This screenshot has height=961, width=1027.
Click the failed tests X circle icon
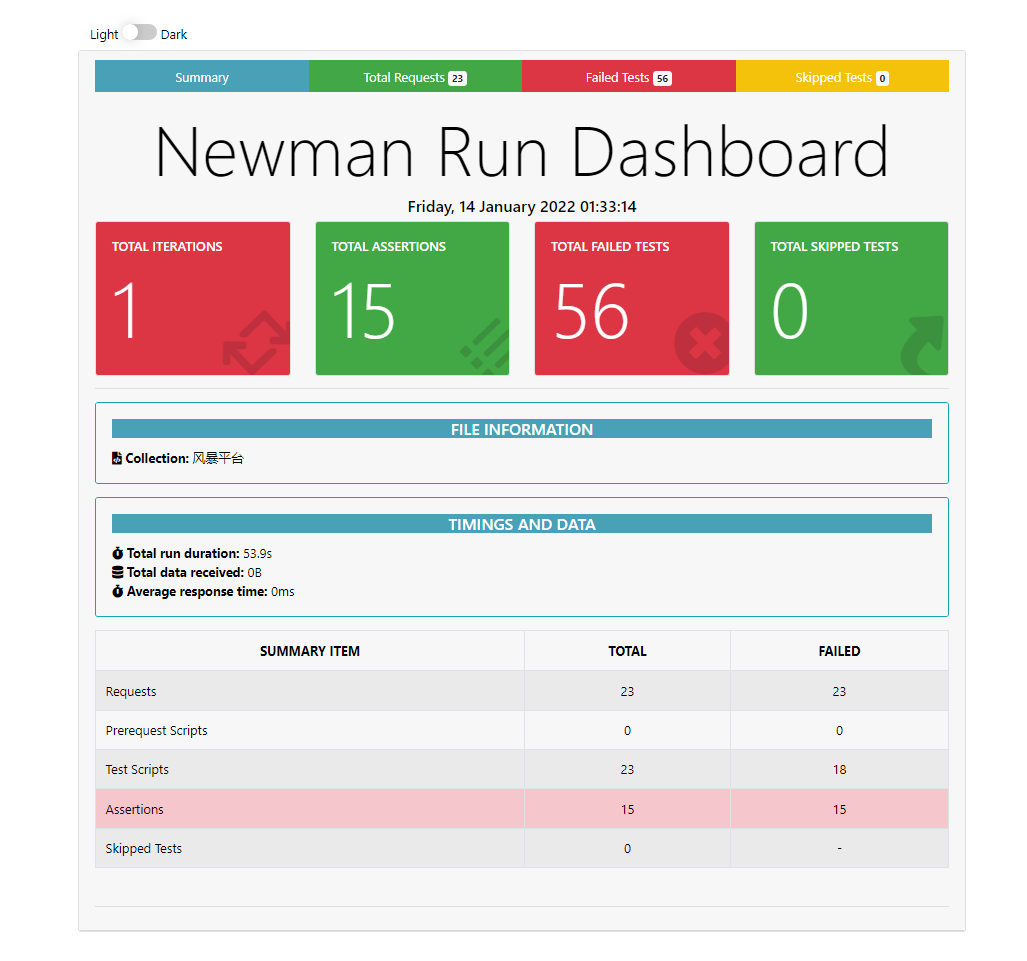point(702,343)
